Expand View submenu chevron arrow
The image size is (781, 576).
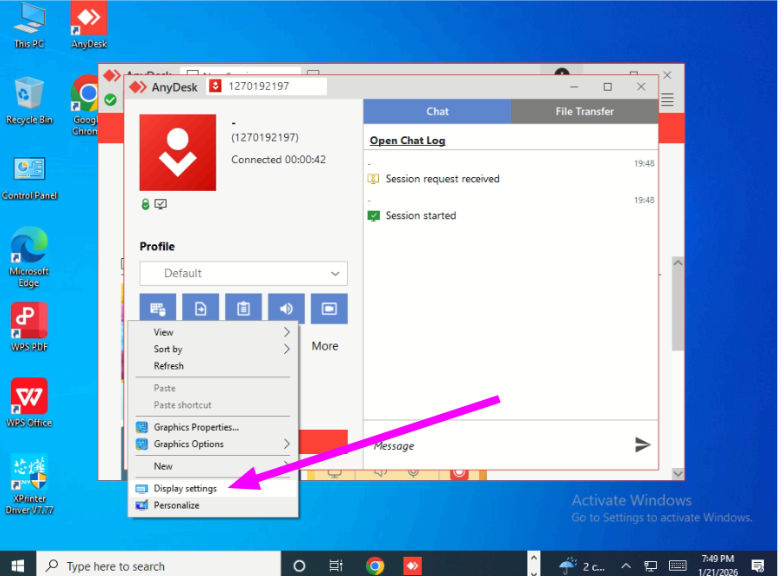pyautogui.click(x=286, y=332)
